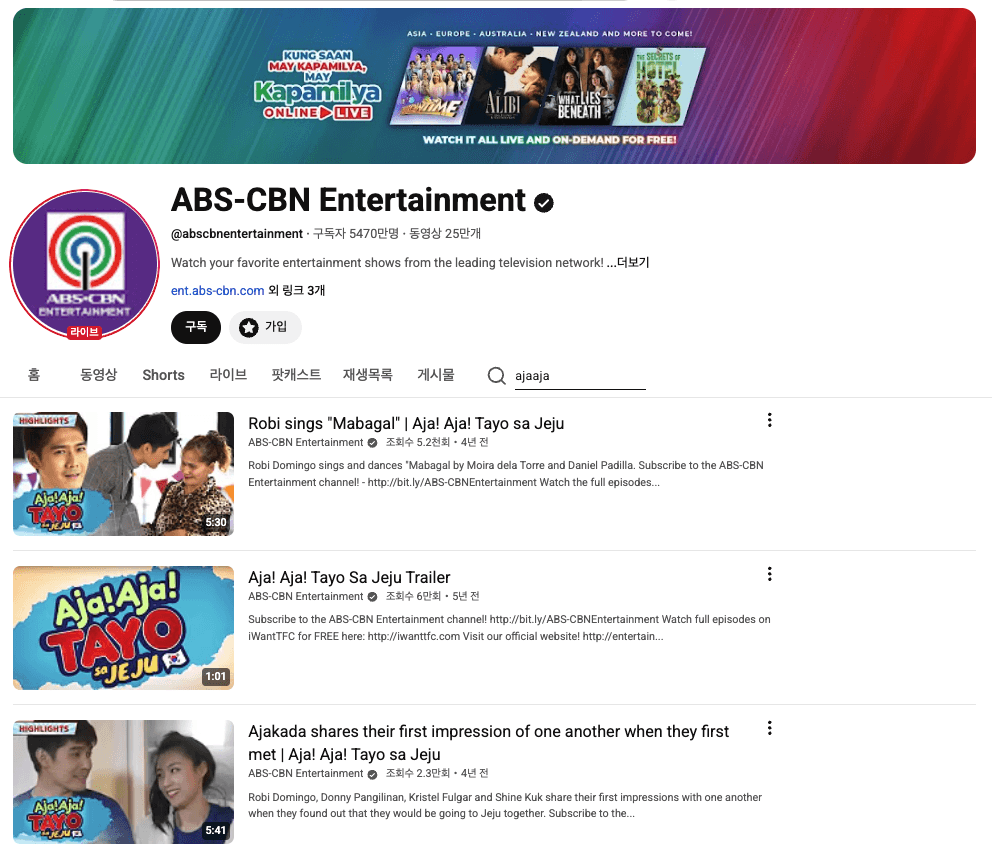Click the 동영상 25만개 video count
Image resolution: width=992 pixels, height=845 pixels.
pos(445,233)
